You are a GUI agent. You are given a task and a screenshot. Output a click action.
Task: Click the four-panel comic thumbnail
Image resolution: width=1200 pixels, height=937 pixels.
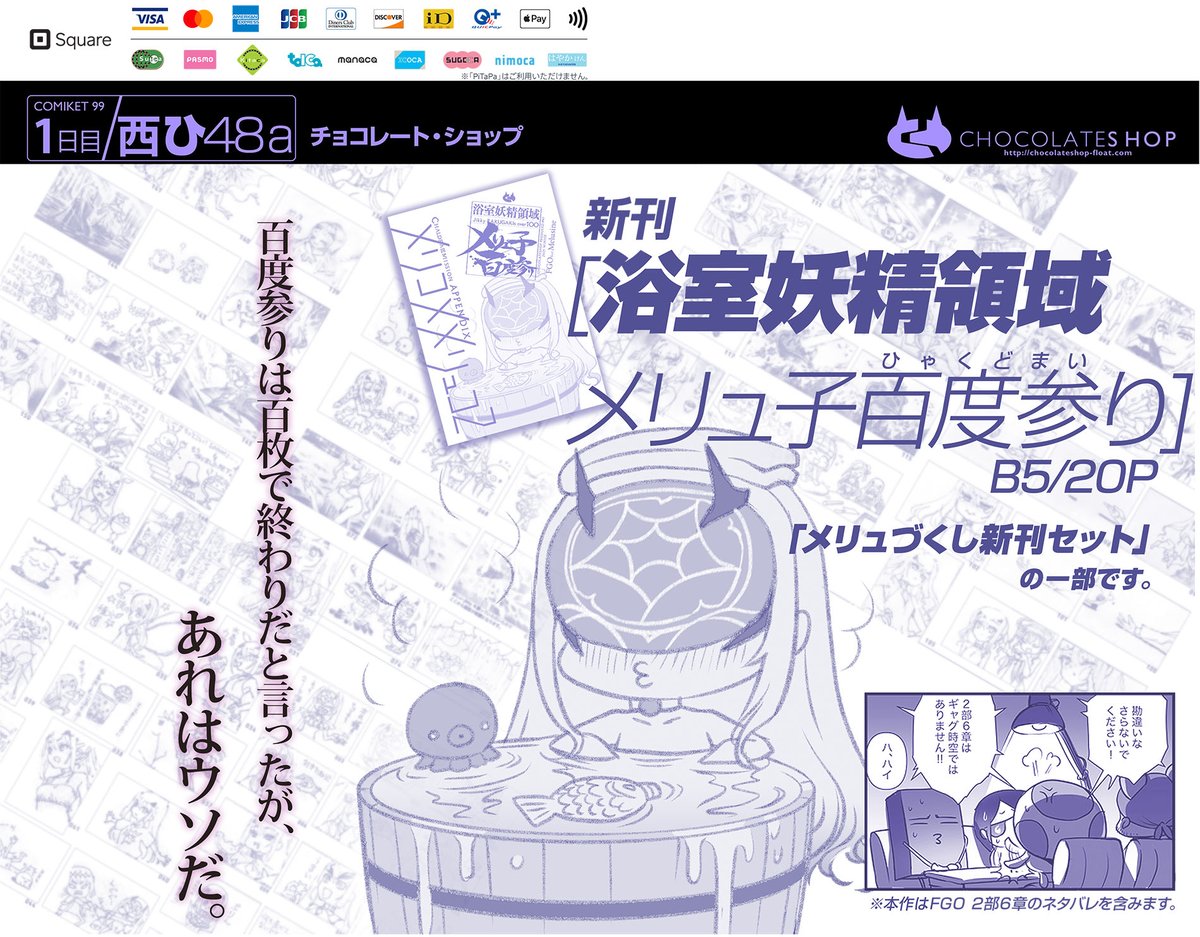pyautogui.click(x=1019, y=791)
